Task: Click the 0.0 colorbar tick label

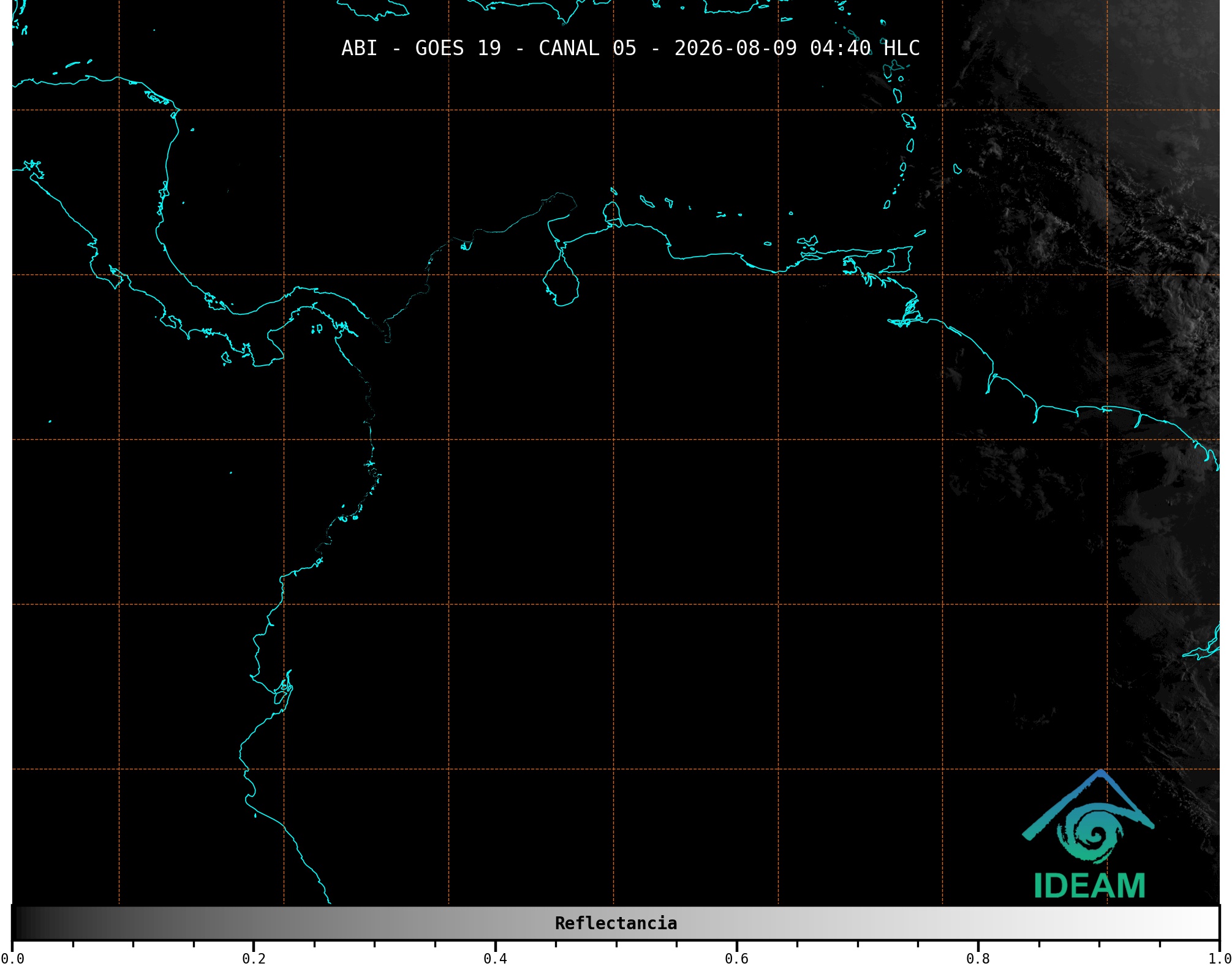Action: click(12, 959)
